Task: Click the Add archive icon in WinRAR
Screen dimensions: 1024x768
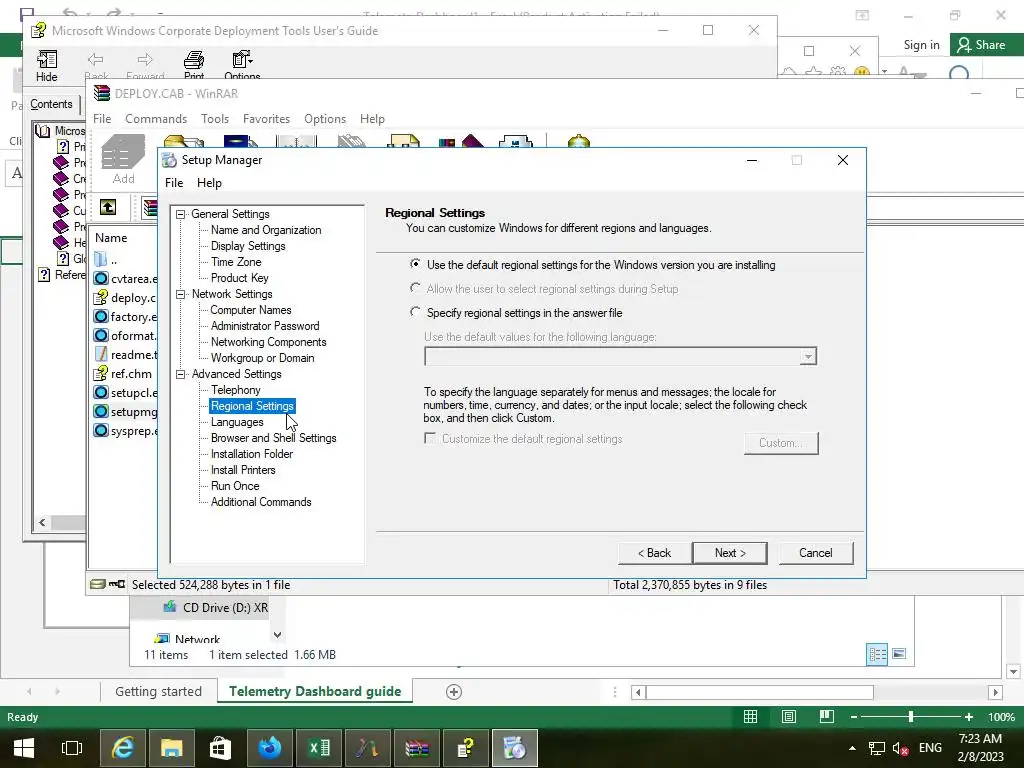Action: 123,152
